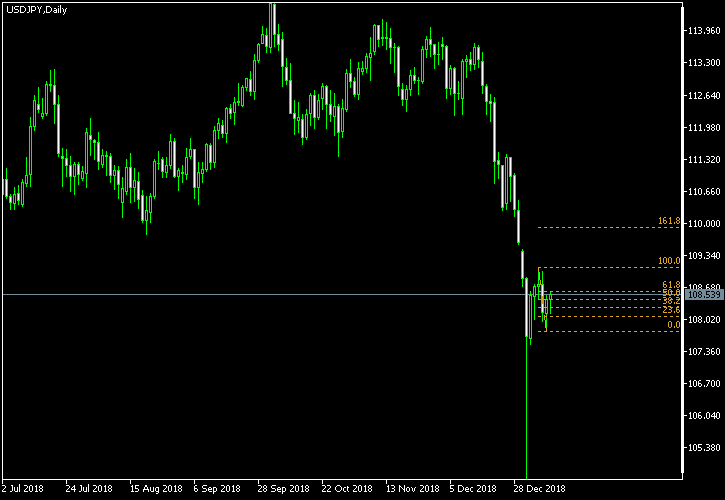Viewport: 725px width, 500px height.
Task: Click the current price tag 108.539
Action: (x=704, y=295)
